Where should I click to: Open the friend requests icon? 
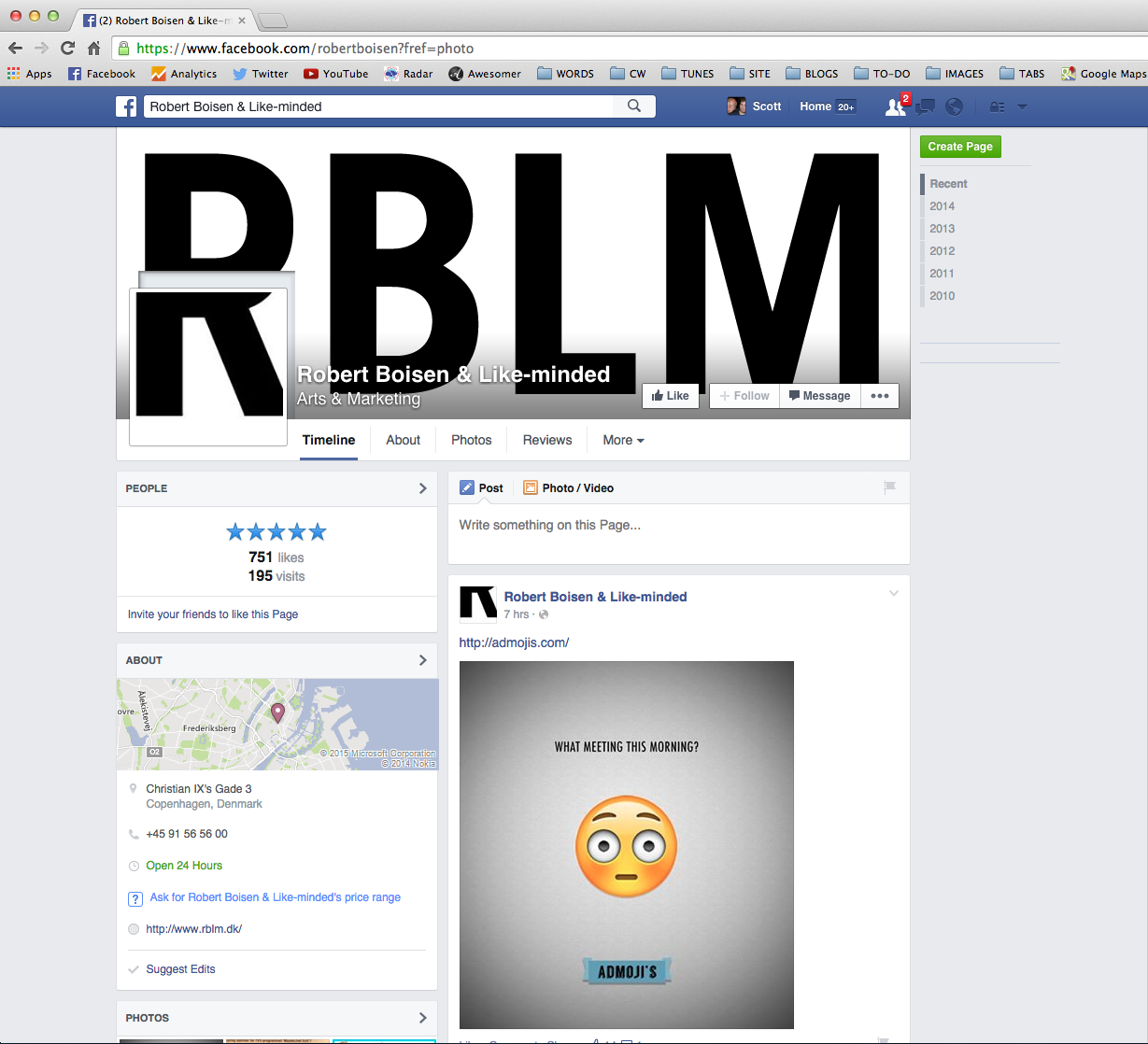coord(895,107)
